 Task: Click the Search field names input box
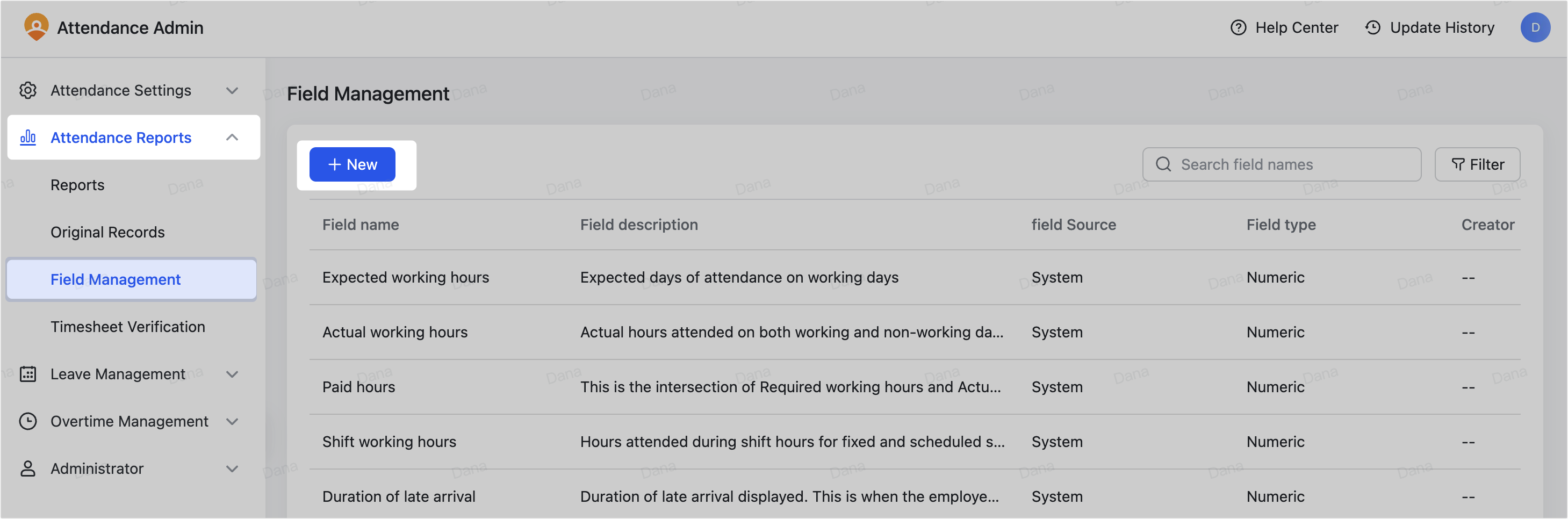point(1278,164)
